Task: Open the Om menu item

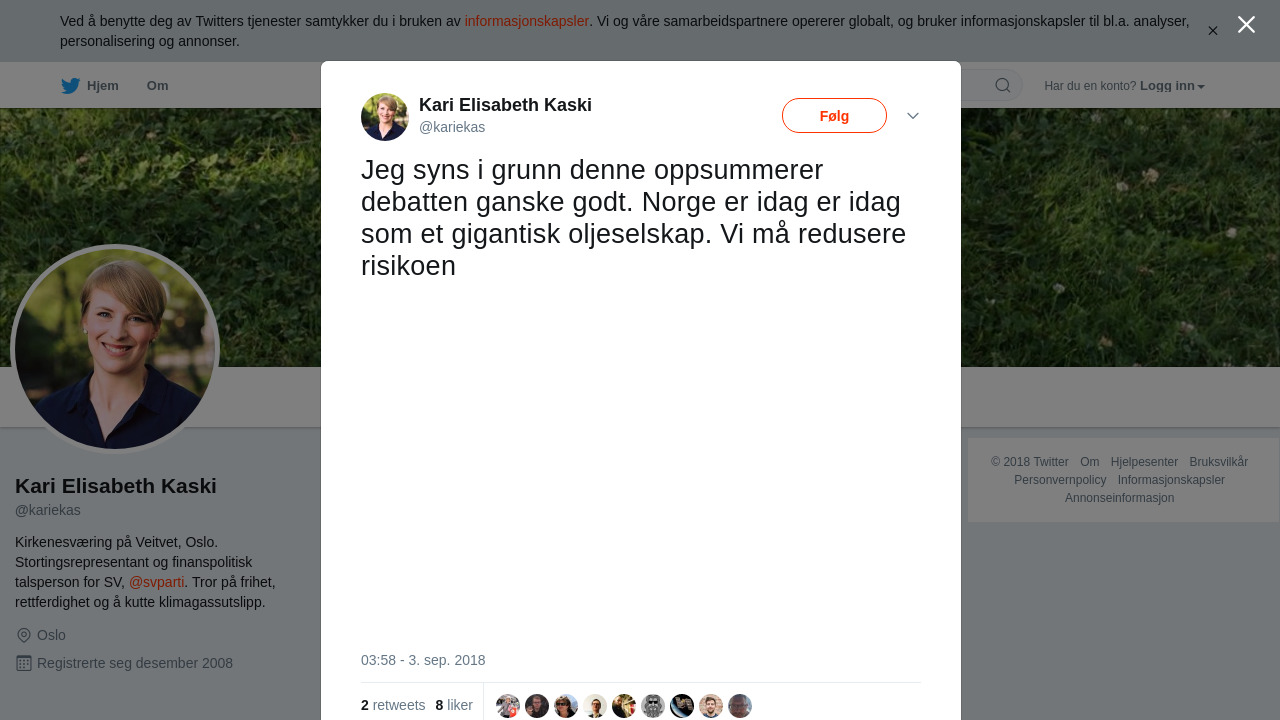Action: [x=158, y=86]
